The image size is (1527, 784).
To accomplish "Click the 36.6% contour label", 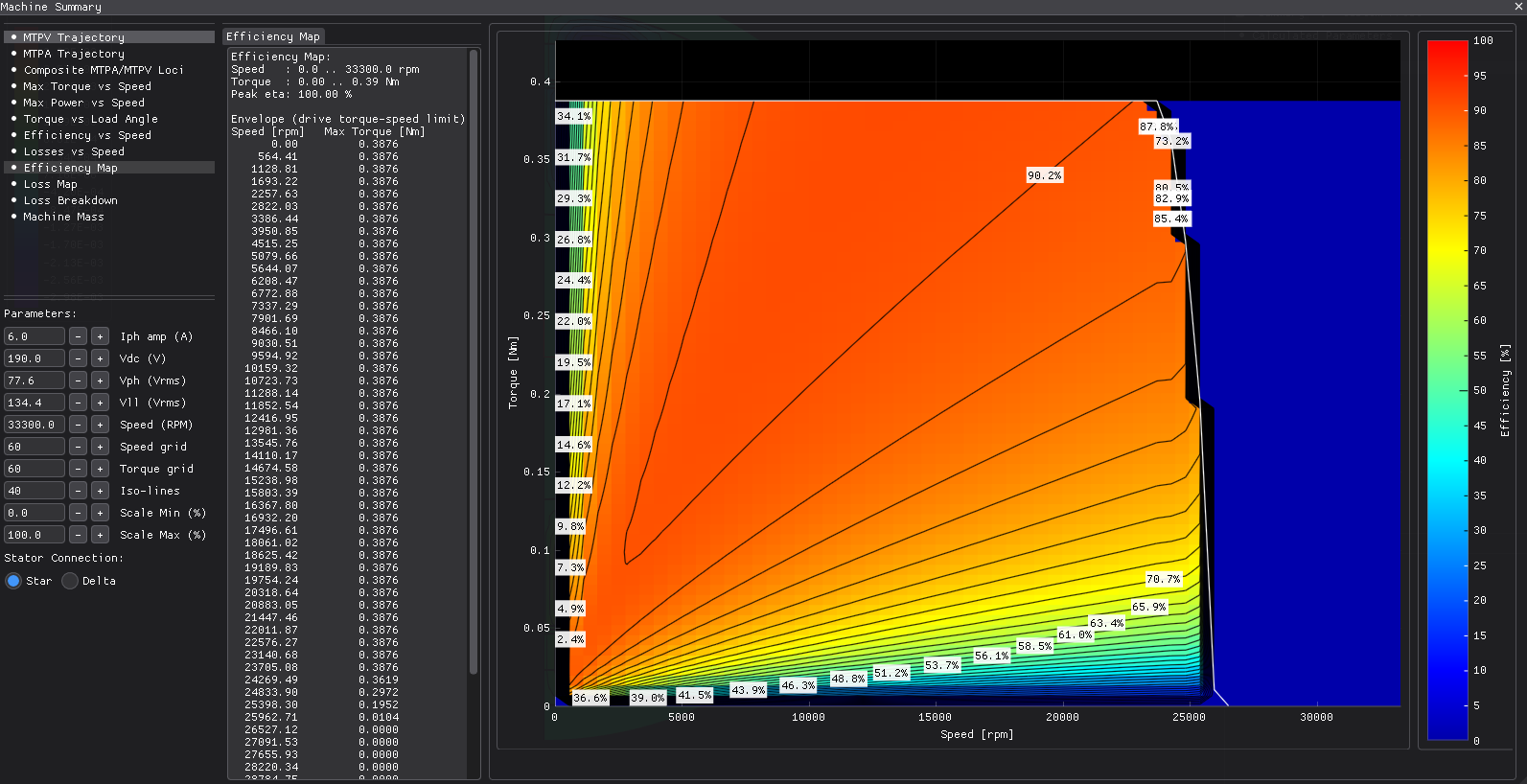I will 590,698.
